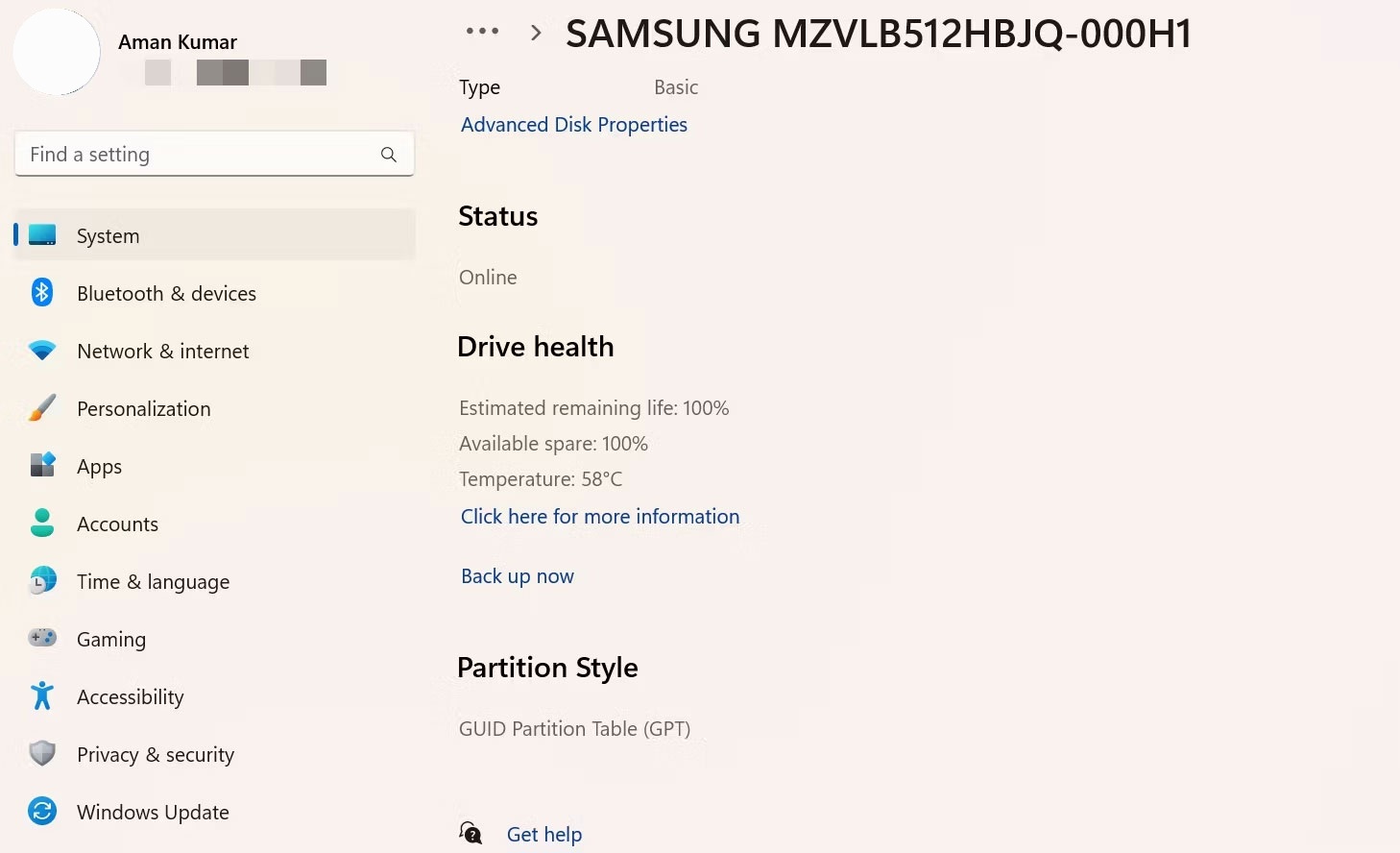Click the Online status text

488,278
